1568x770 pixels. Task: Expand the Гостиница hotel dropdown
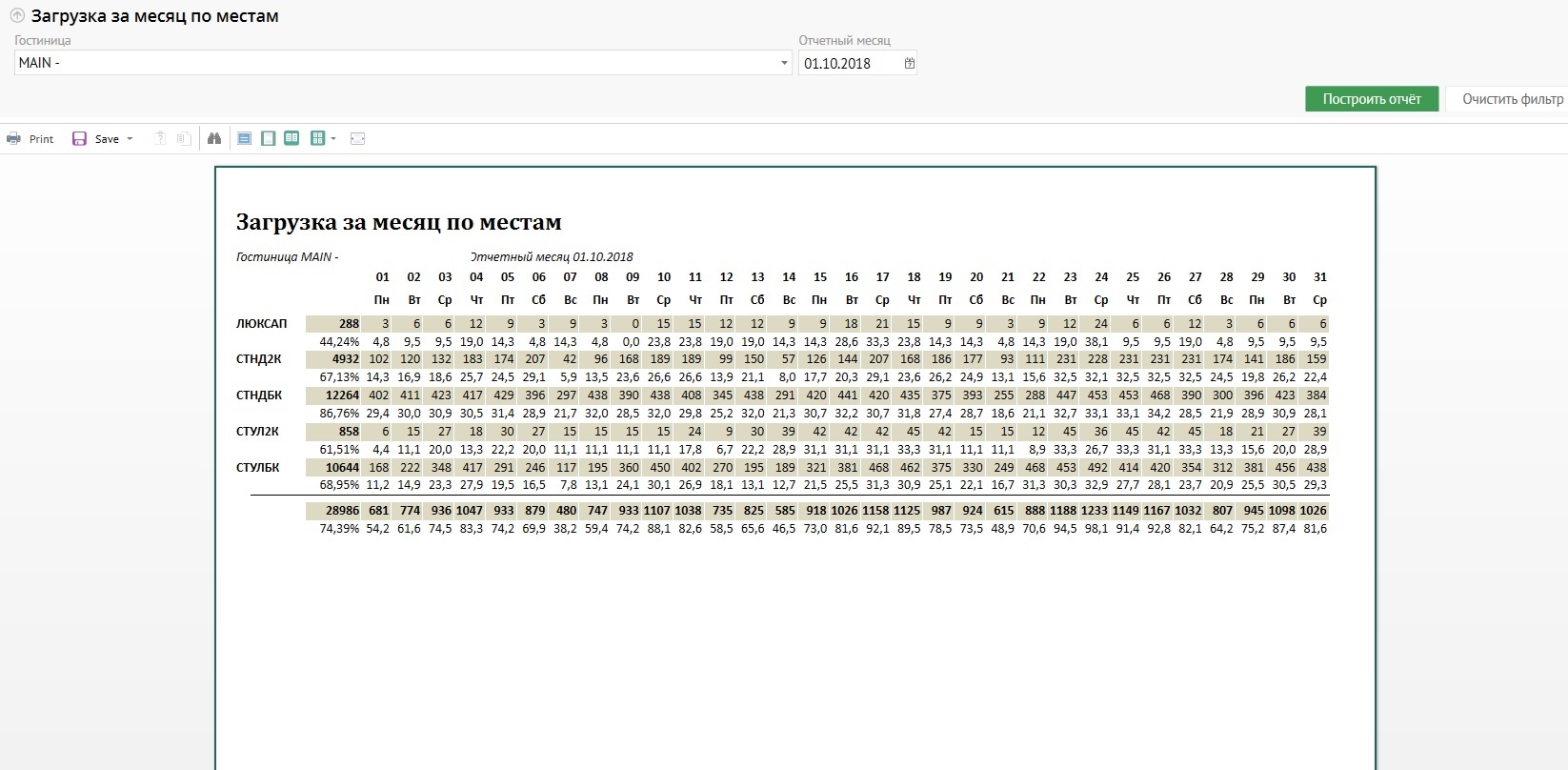[x=784, y=64]
